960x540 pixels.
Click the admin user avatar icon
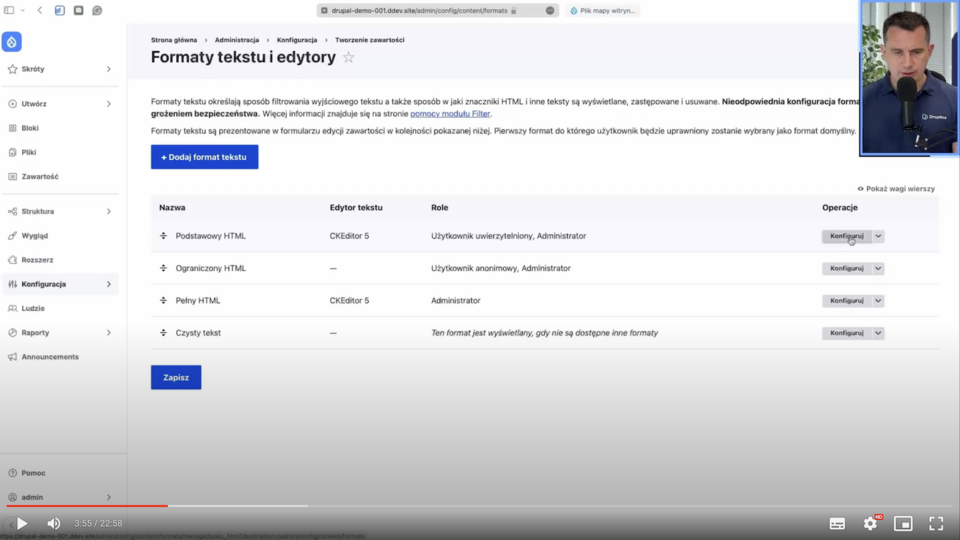tap(12, 497)
